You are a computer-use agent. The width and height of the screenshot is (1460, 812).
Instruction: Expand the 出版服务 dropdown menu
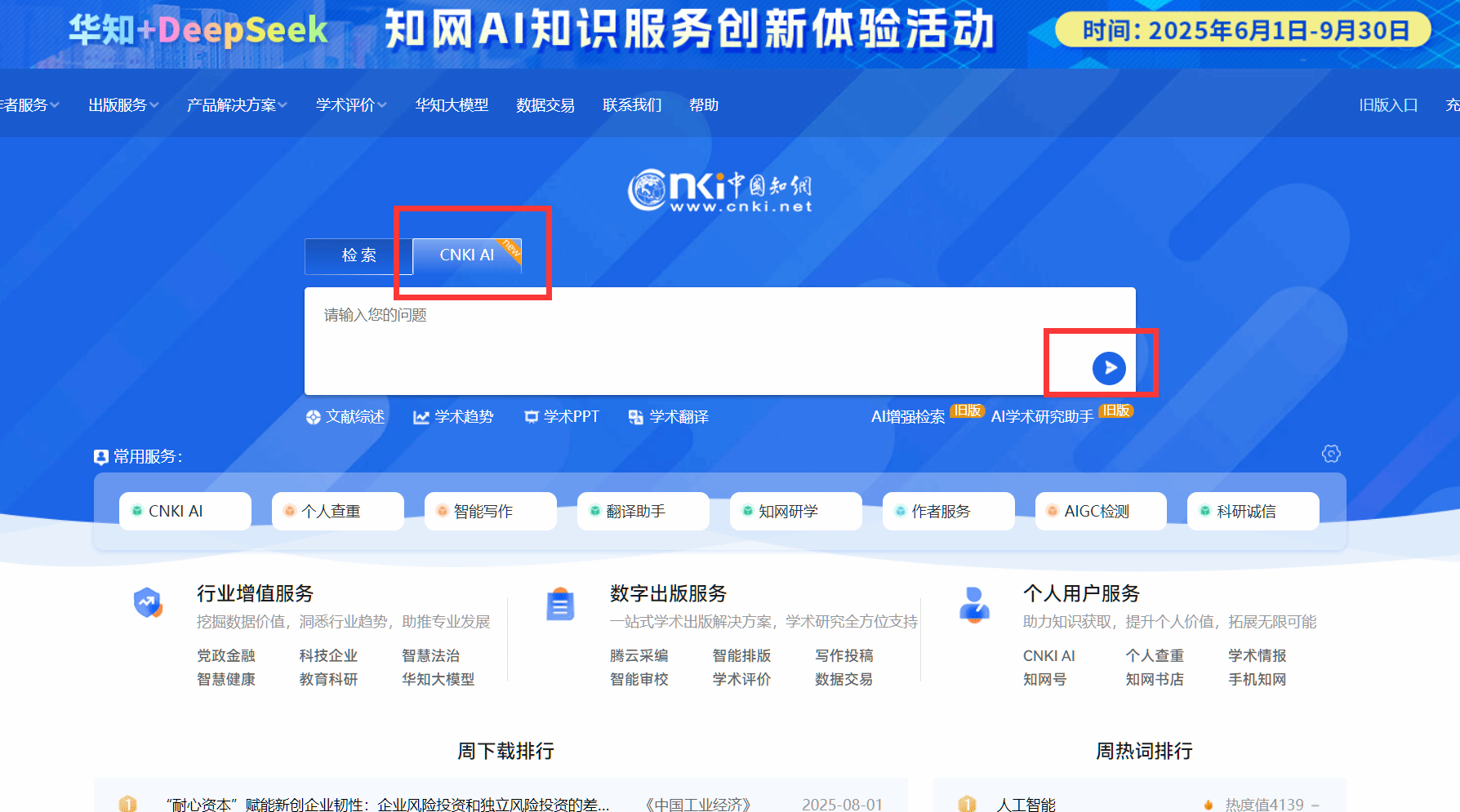click(x=123, y=105)
